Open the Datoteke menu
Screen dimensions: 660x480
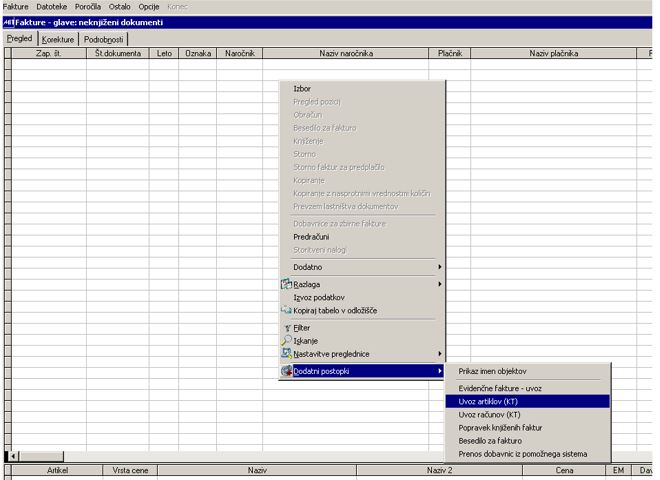[51, 7]
